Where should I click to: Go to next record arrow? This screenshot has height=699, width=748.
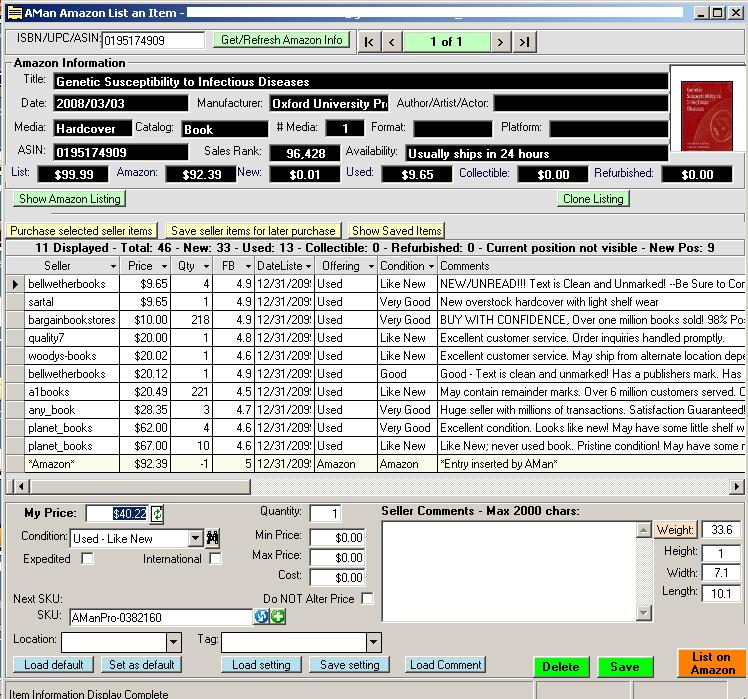coord(500,42)
